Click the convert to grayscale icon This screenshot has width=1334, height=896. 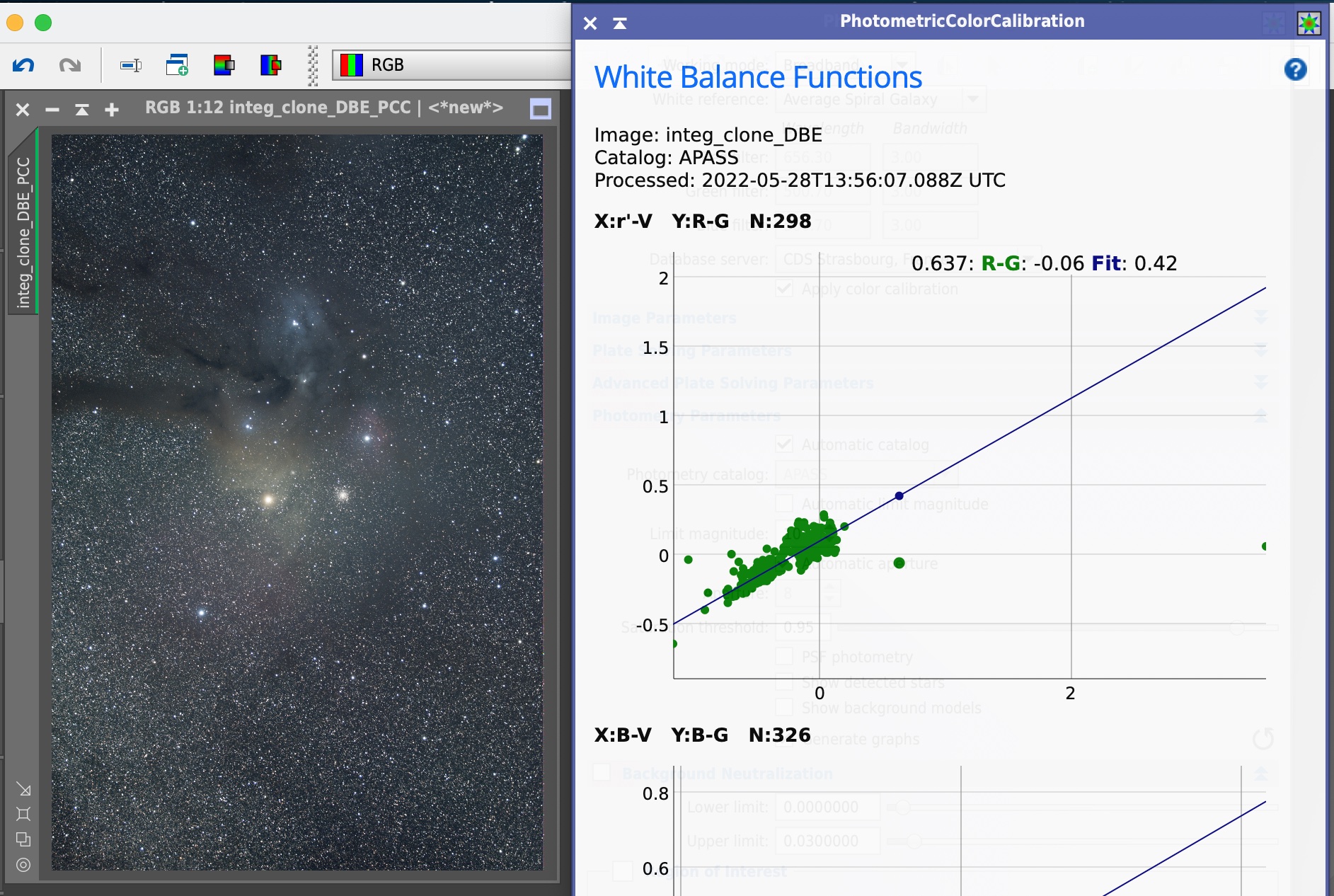tap(224, 66)
